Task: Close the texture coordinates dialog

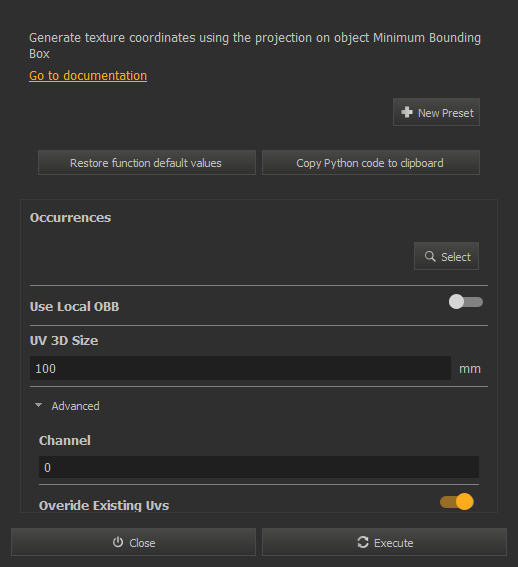Action: tap(133, 542)
